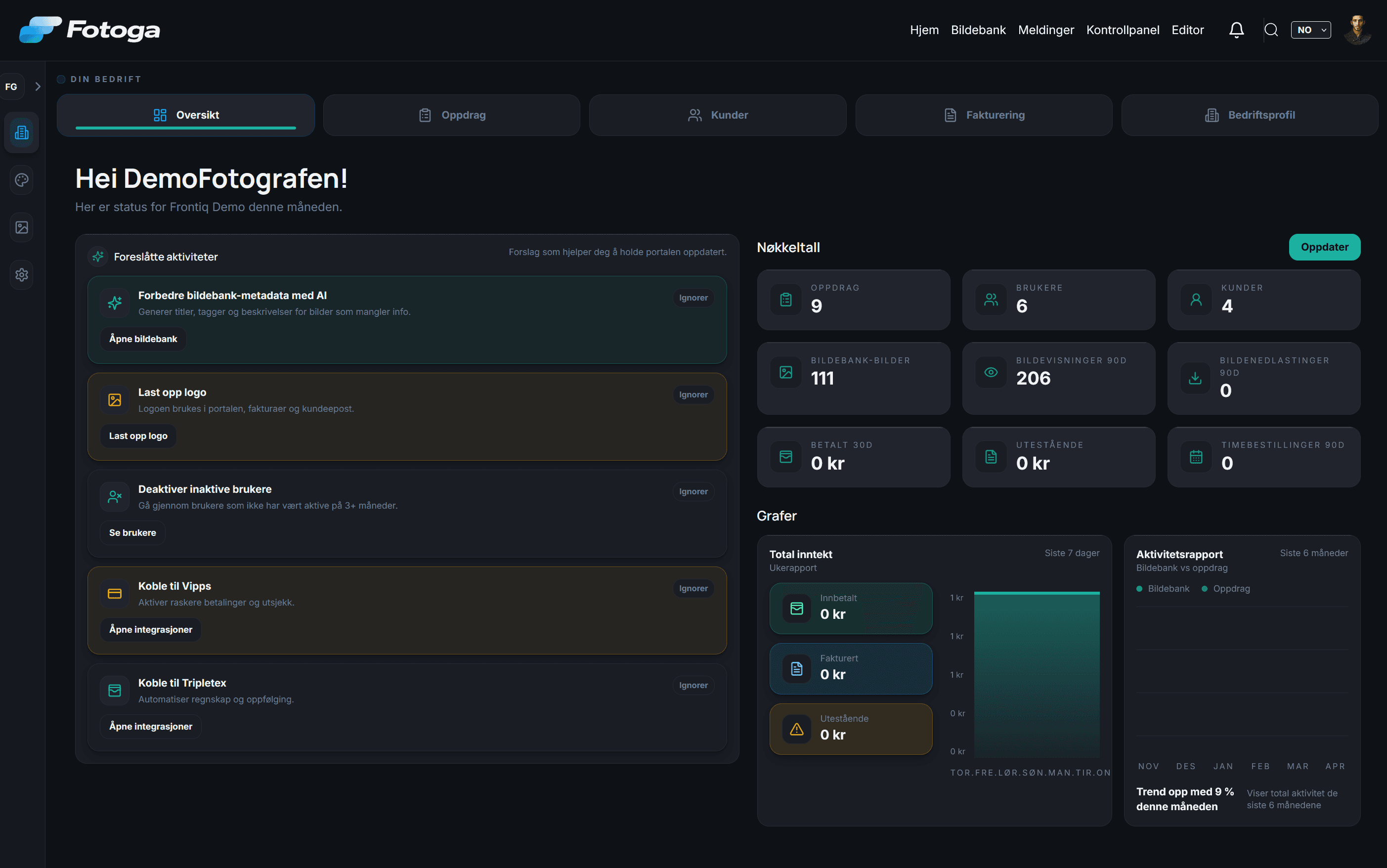The image size is (1387, 868).
Task: Click the eye icon on Bildevisninger card
Action: pos(991,372)
